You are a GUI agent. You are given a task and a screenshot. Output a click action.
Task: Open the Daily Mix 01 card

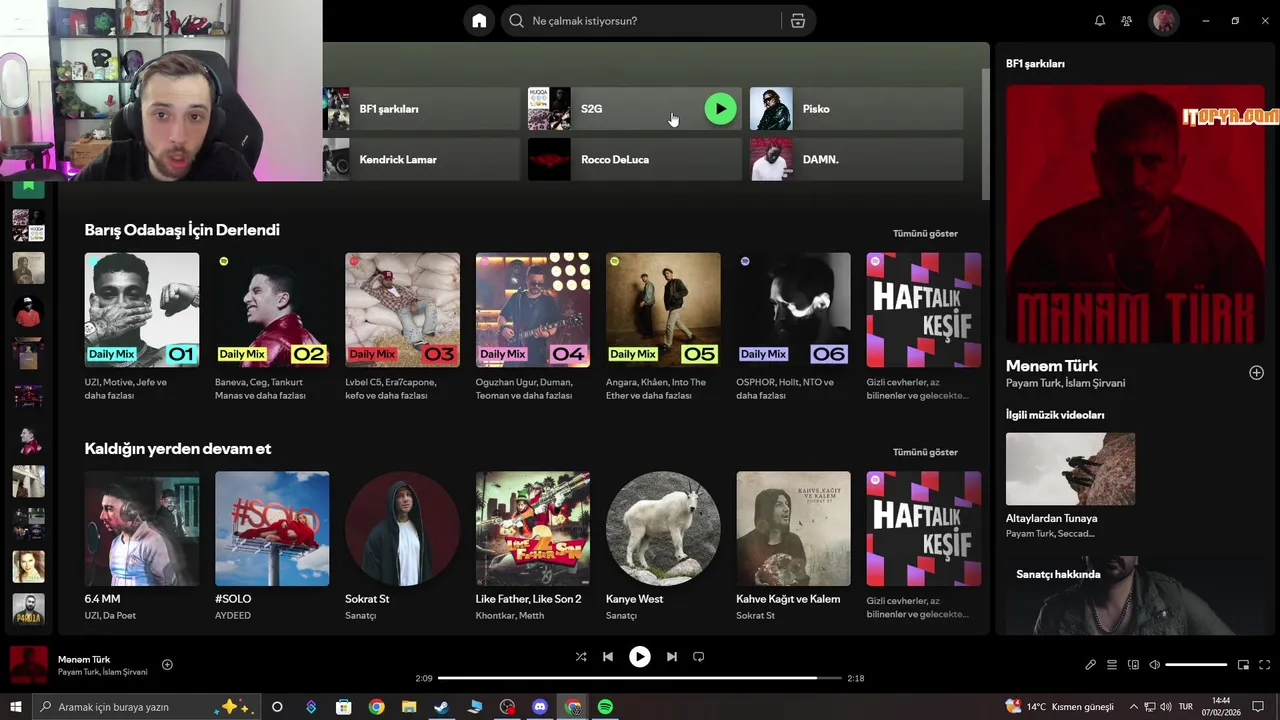coord(141,327)
